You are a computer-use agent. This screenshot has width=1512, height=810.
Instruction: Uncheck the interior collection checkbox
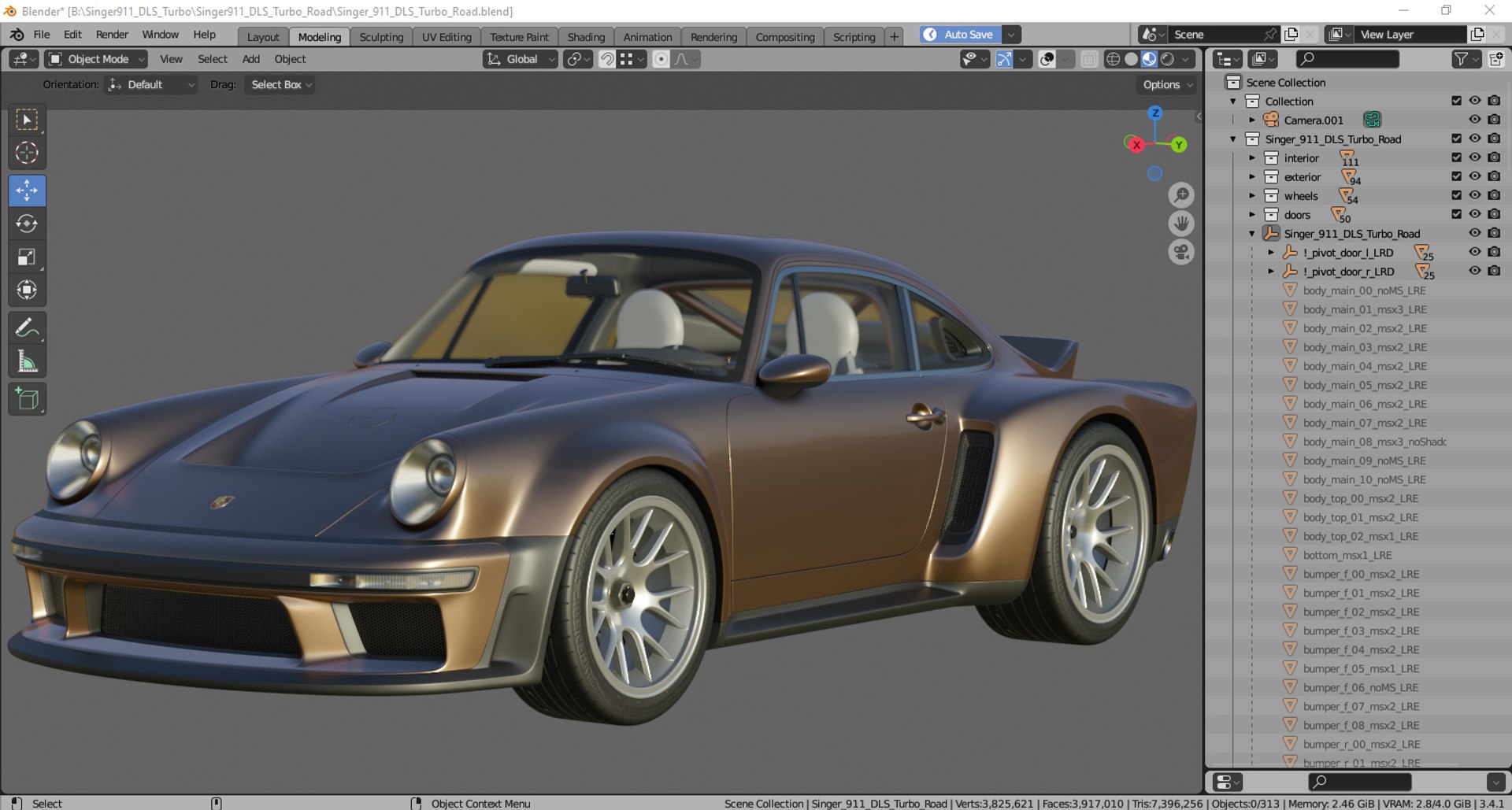click(x=1456, y=157)
